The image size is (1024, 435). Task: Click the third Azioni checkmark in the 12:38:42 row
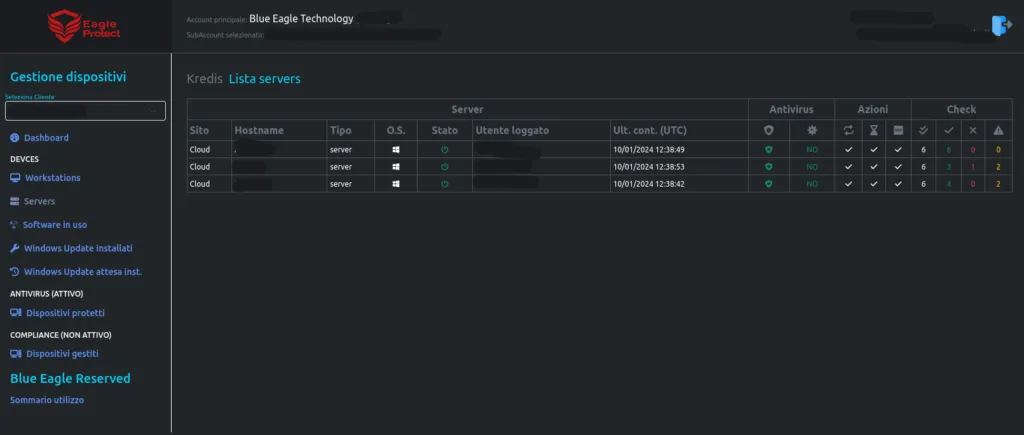click(x=899, y=184)
